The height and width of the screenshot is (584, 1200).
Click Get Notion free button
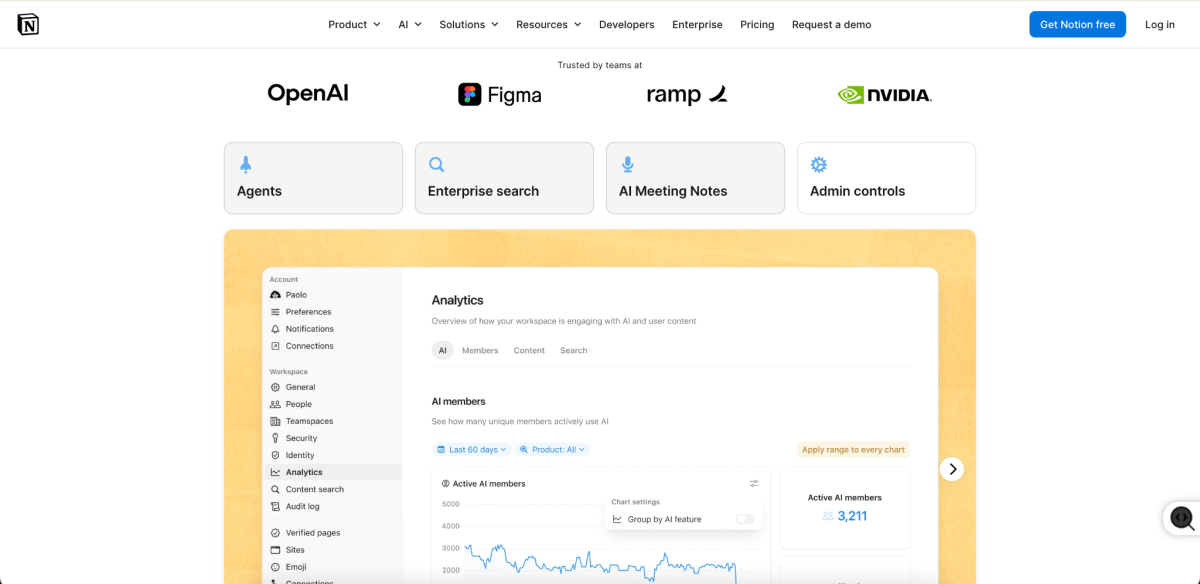(1077, 24)
